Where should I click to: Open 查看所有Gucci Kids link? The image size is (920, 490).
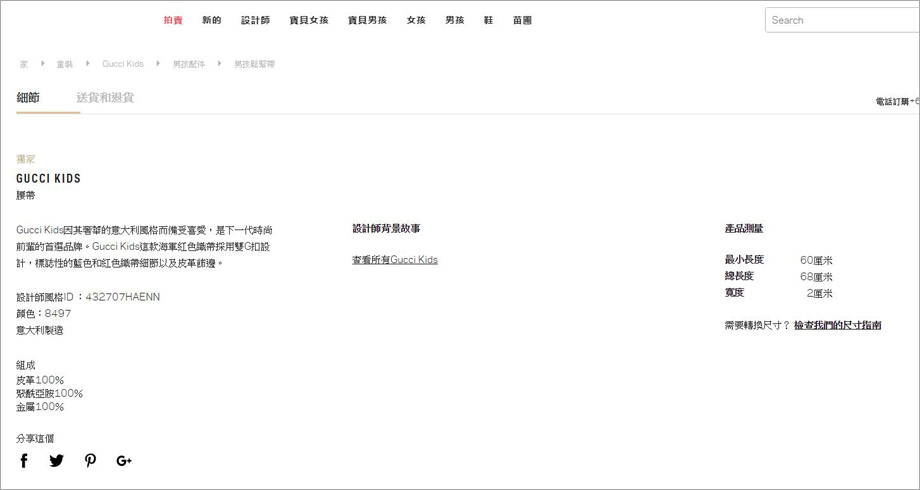[x=395, y=259]
